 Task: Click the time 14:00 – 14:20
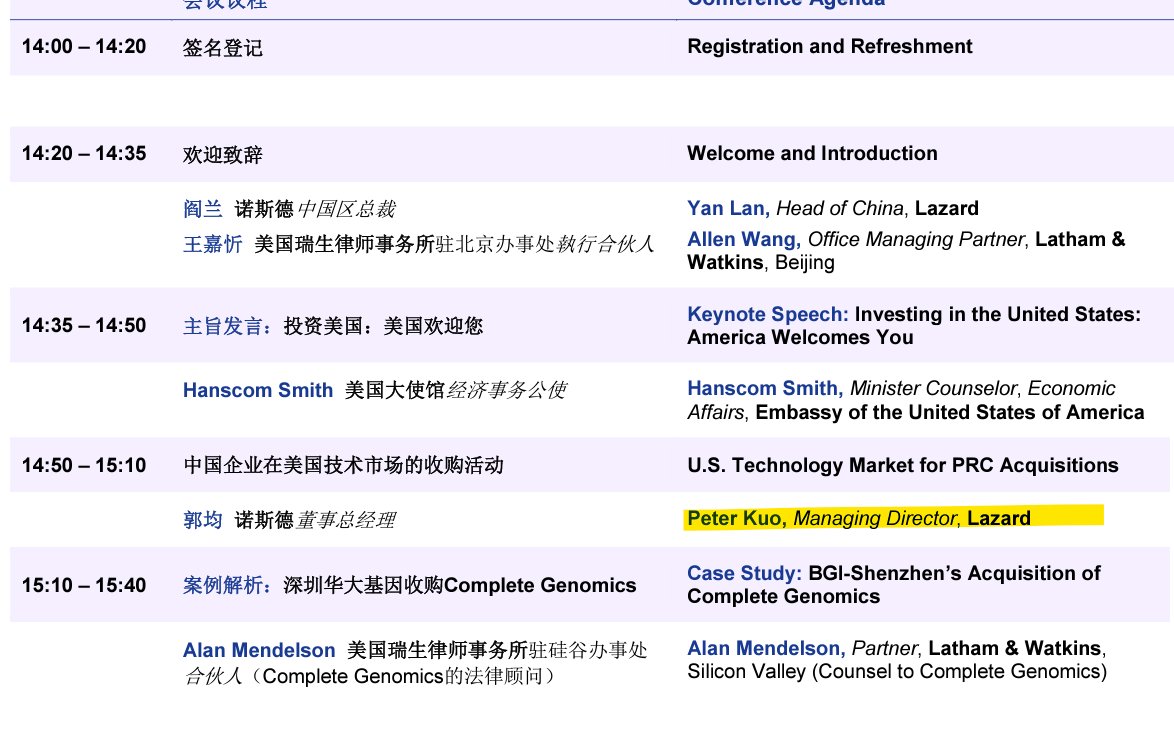tap(84, 46)
